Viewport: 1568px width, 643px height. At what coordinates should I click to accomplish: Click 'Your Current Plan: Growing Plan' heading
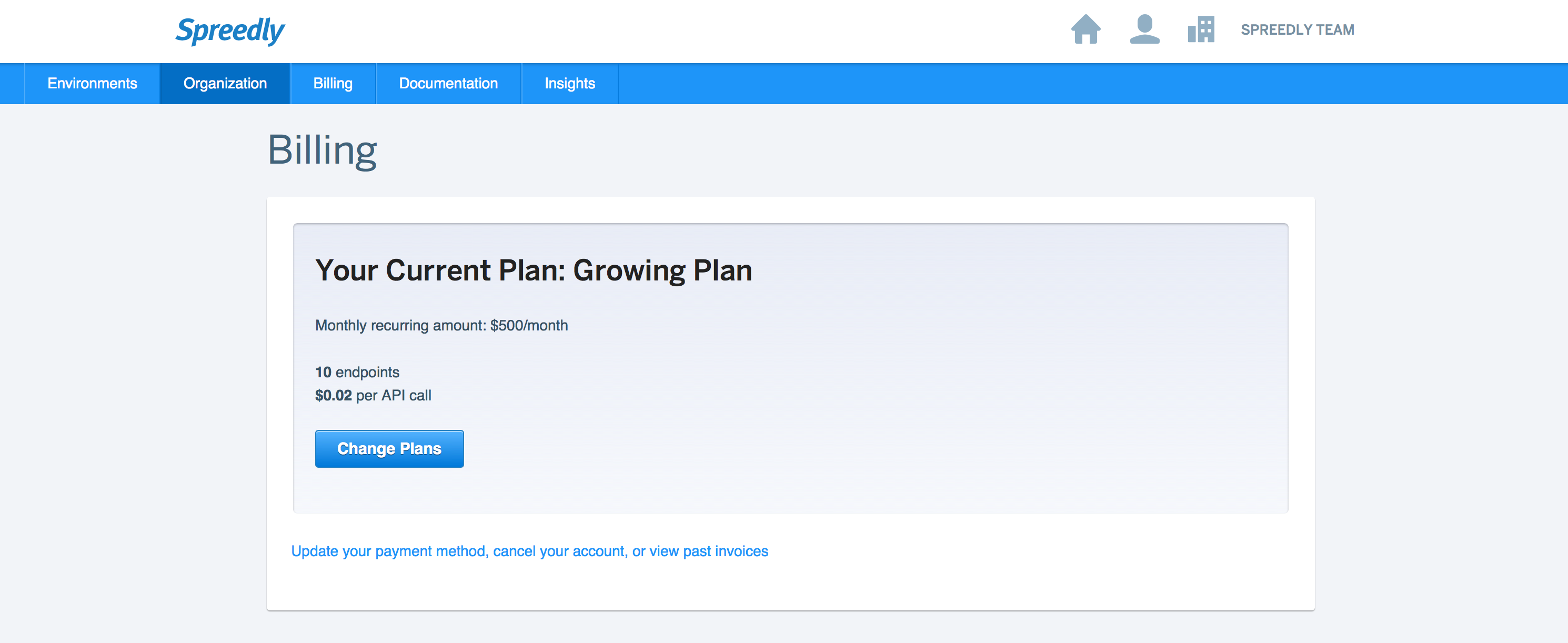point(534,270)
